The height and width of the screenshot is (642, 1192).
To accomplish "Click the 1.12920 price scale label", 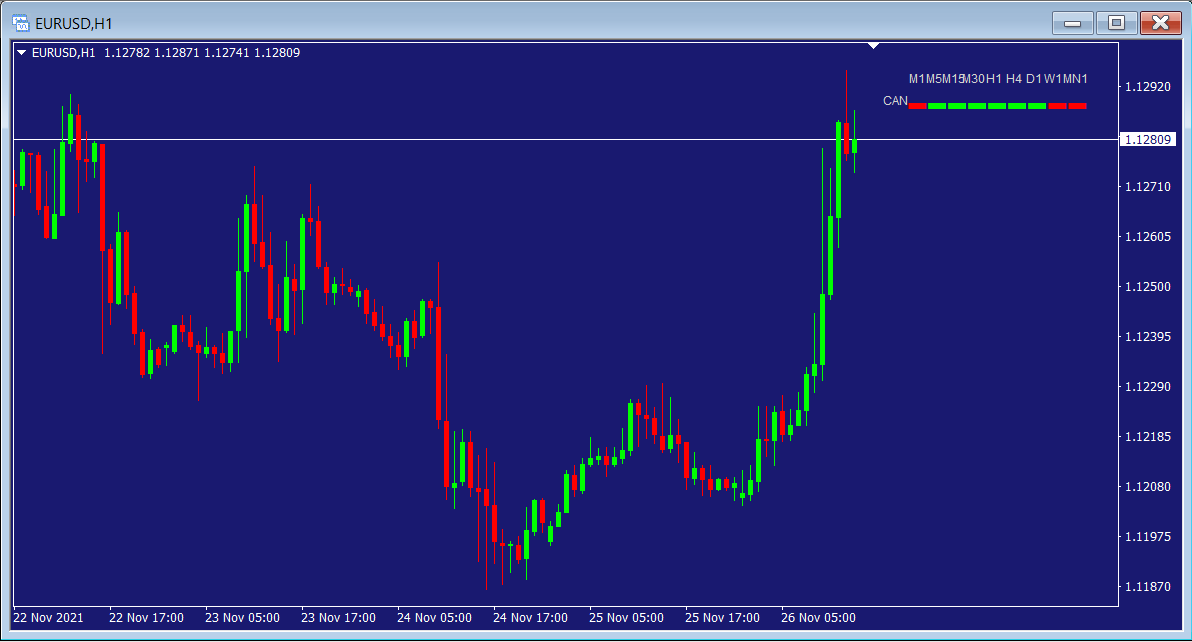I will point(1148,87).
